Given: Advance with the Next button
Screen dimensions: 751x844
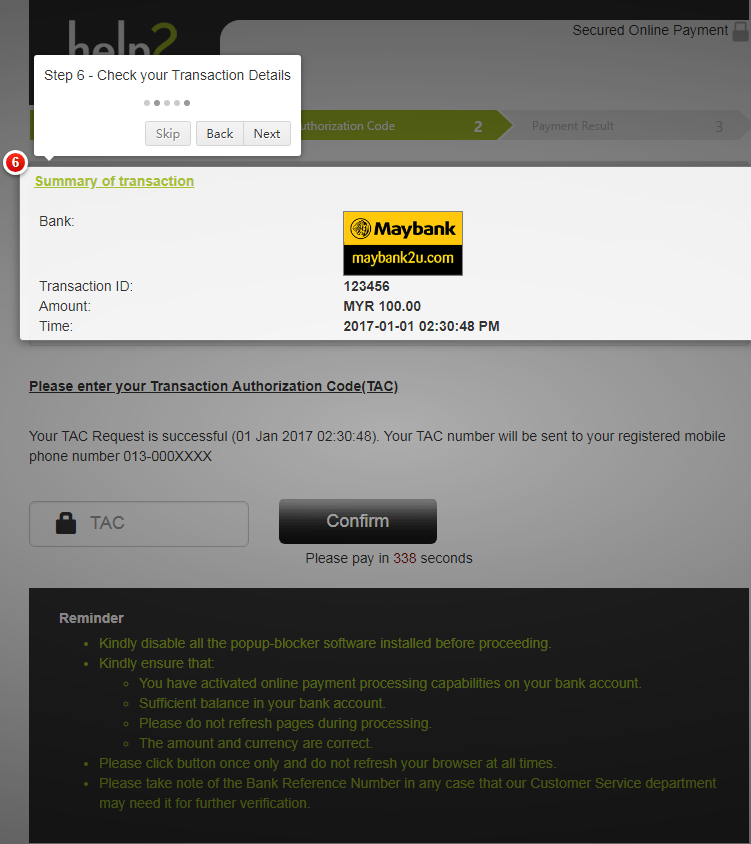Looking at the screenshot, I should point(267,133).
